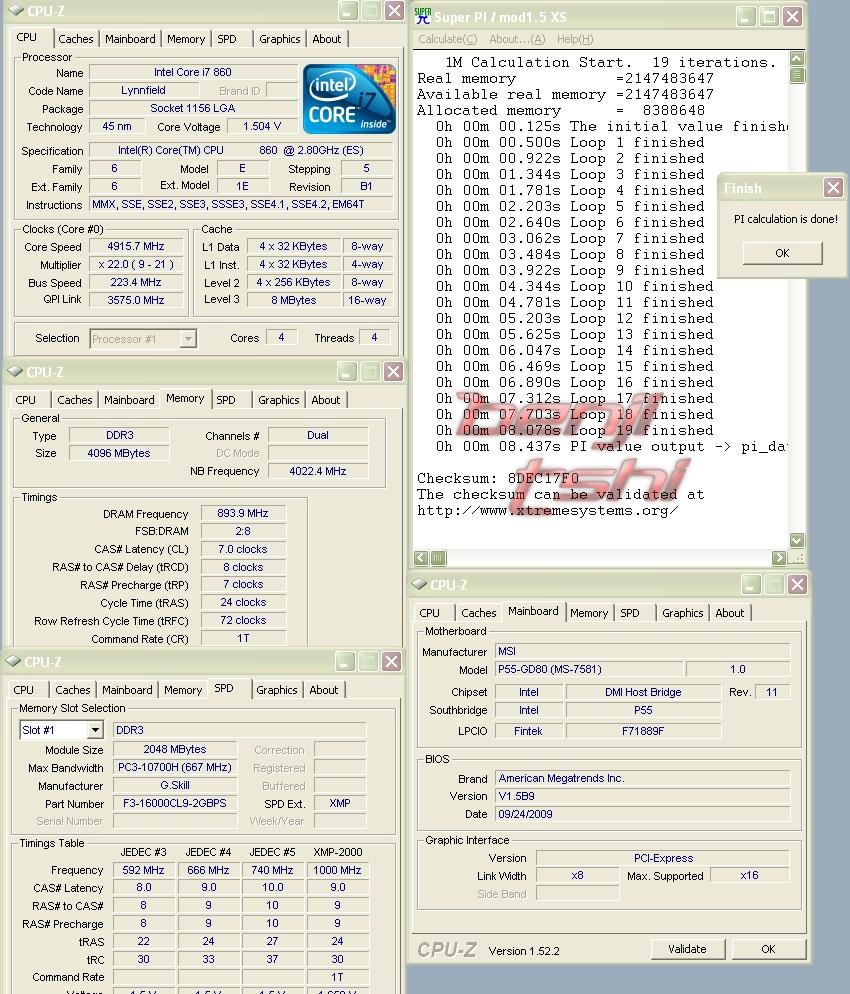Screen dimensions: 850x994
Task: Close the Finish dialog with X button
Action: pos(833,188)
